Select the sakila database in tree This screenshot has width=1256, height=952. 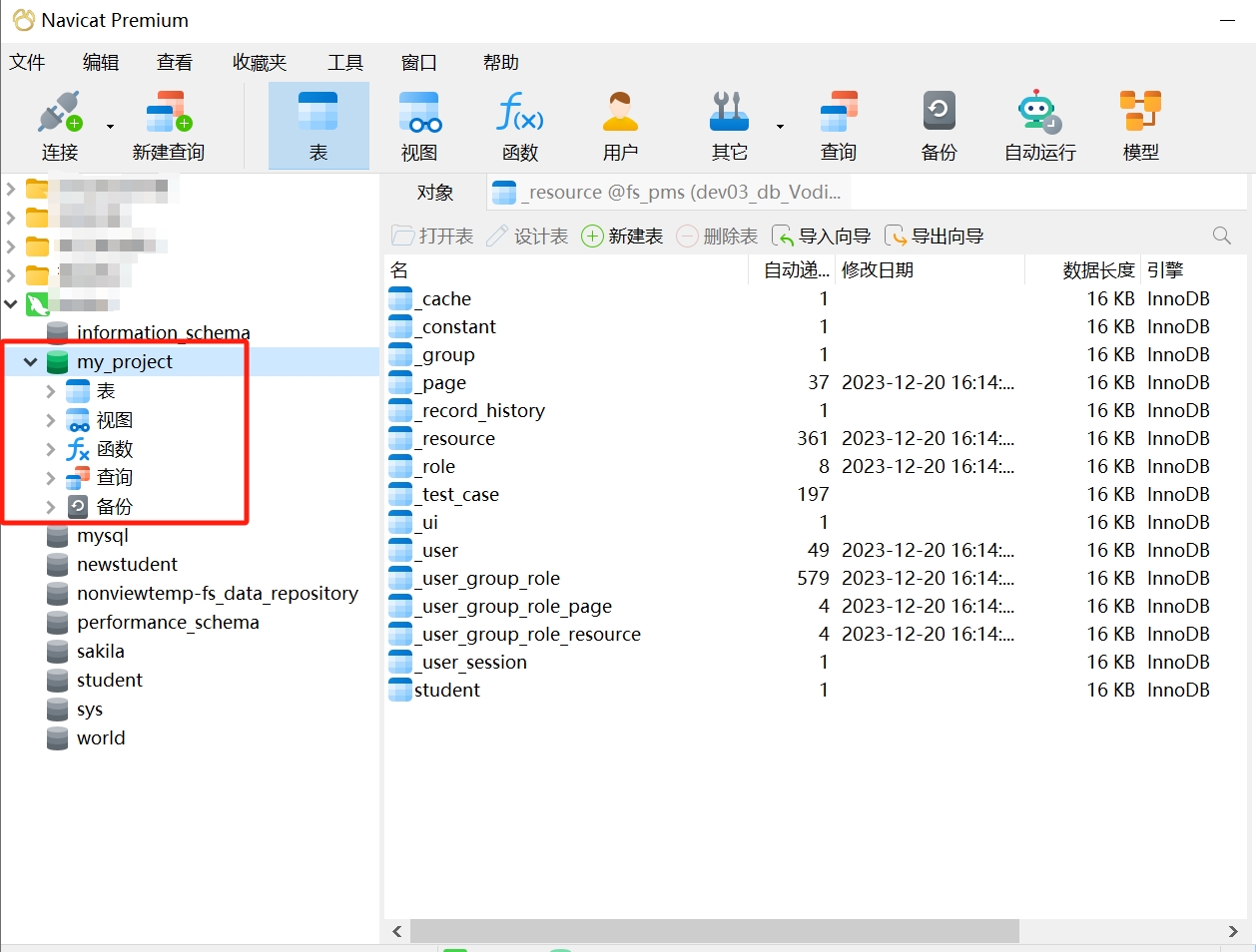coord(101,652)
